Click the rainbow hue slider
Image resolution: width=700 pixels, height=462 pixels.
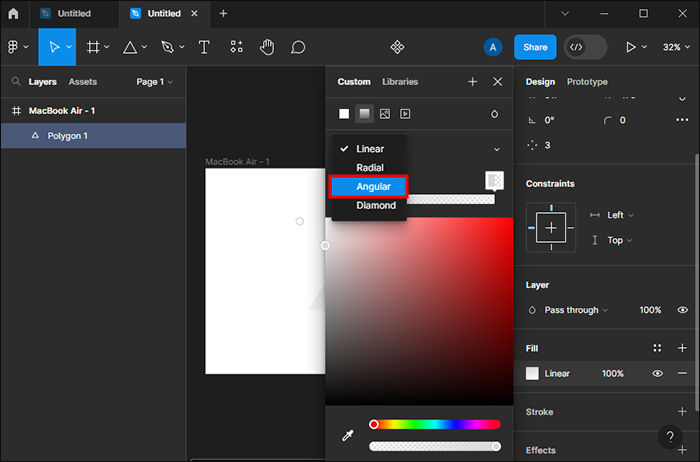434,425
